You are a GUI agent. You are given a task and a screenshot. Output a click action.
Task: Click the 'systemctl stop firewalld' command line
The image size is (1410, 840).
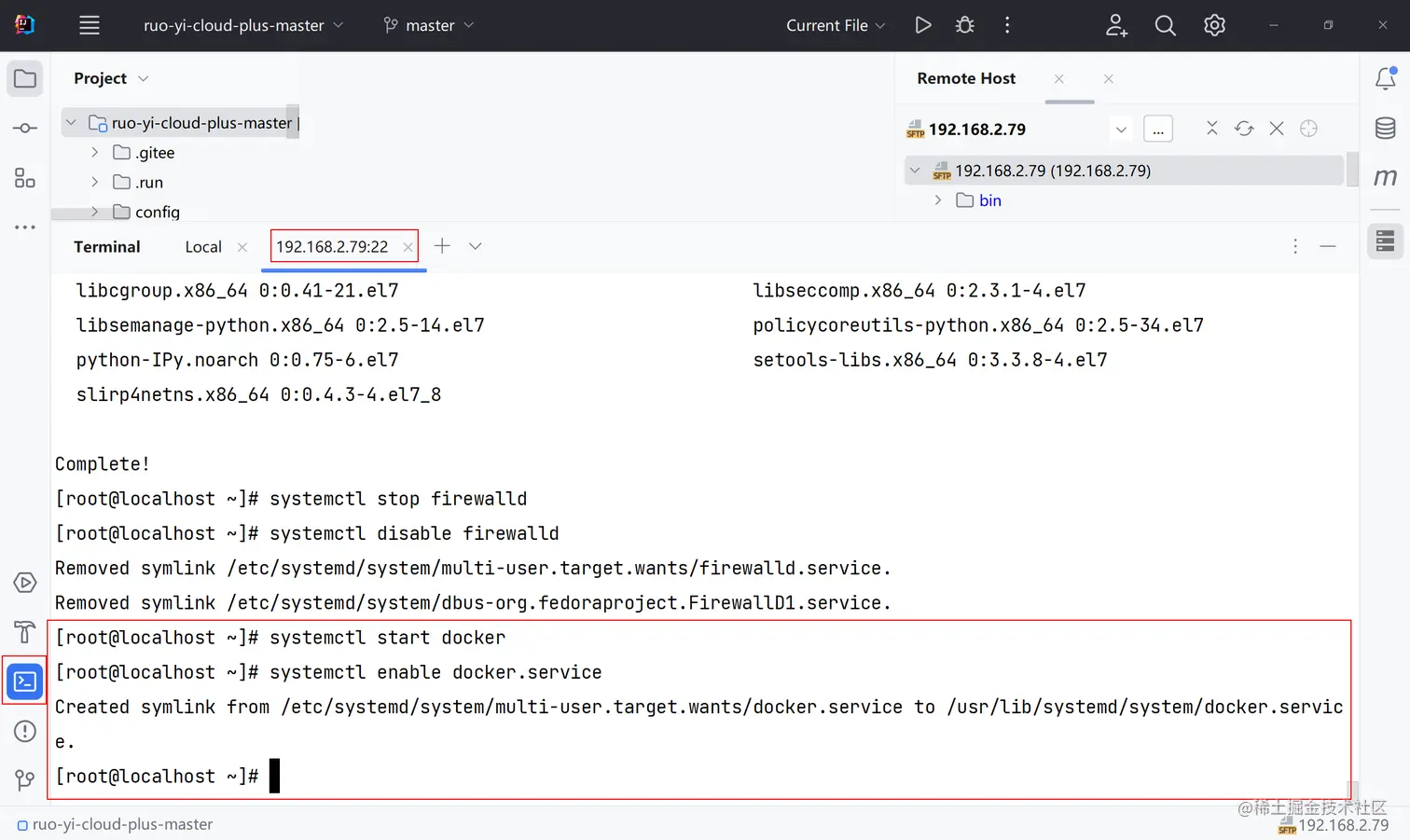(291, 499)
